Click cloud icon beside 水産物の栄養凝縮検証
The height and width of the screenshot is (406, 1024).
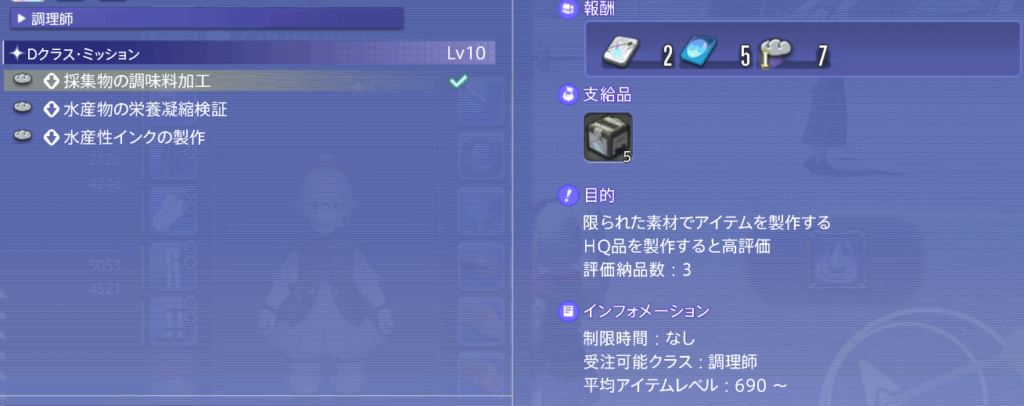pyautogui.click(x=23, y=108)
